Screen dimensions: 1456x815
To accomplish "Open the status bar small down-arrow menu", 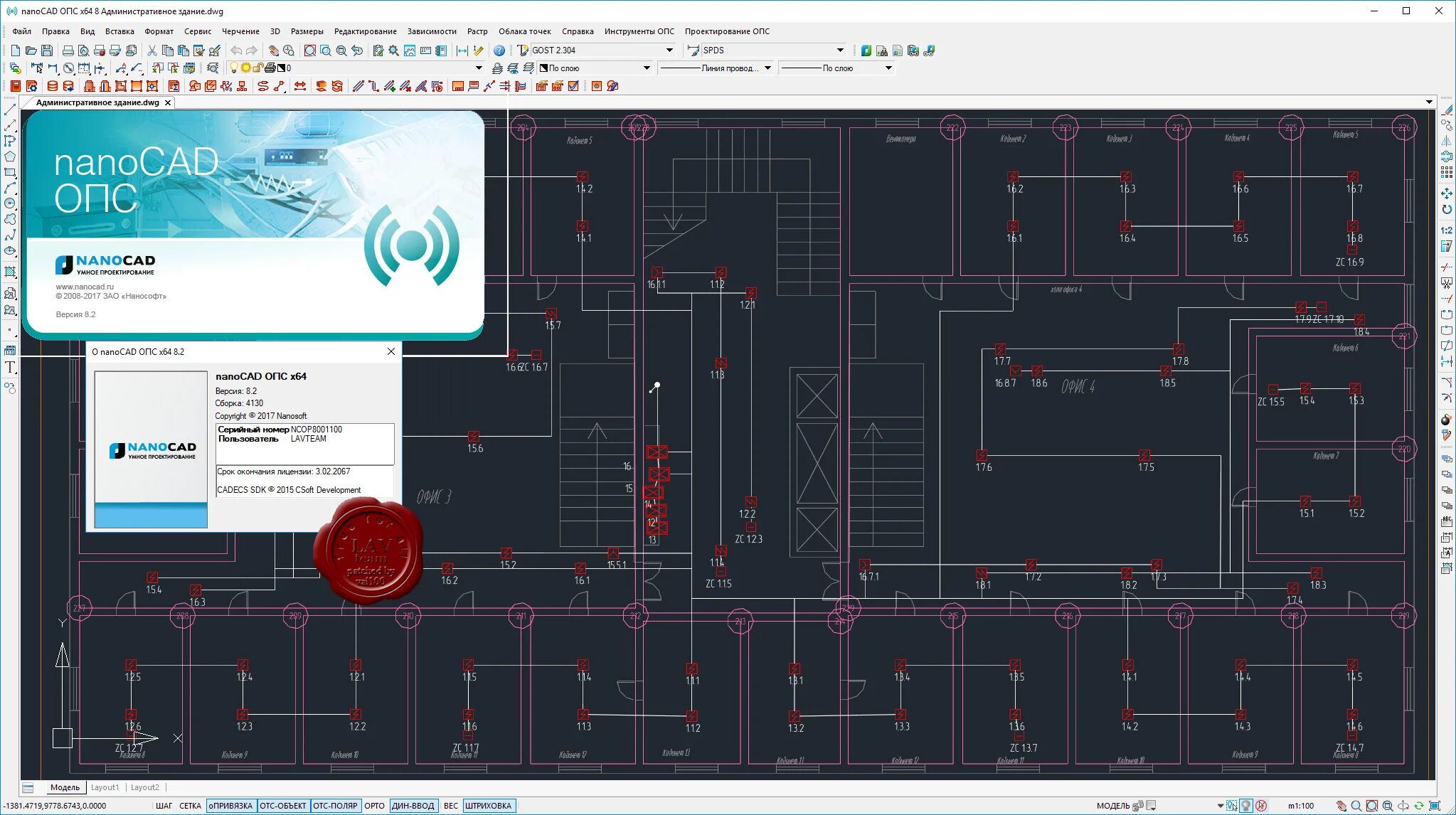I will pyautogui.click(x=1221, y=806).
